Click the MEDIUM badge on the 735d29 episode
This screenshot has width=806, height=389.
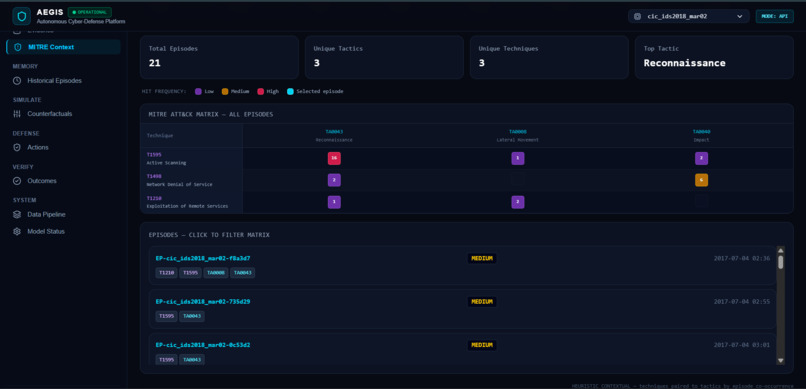(x=482, y=302)
